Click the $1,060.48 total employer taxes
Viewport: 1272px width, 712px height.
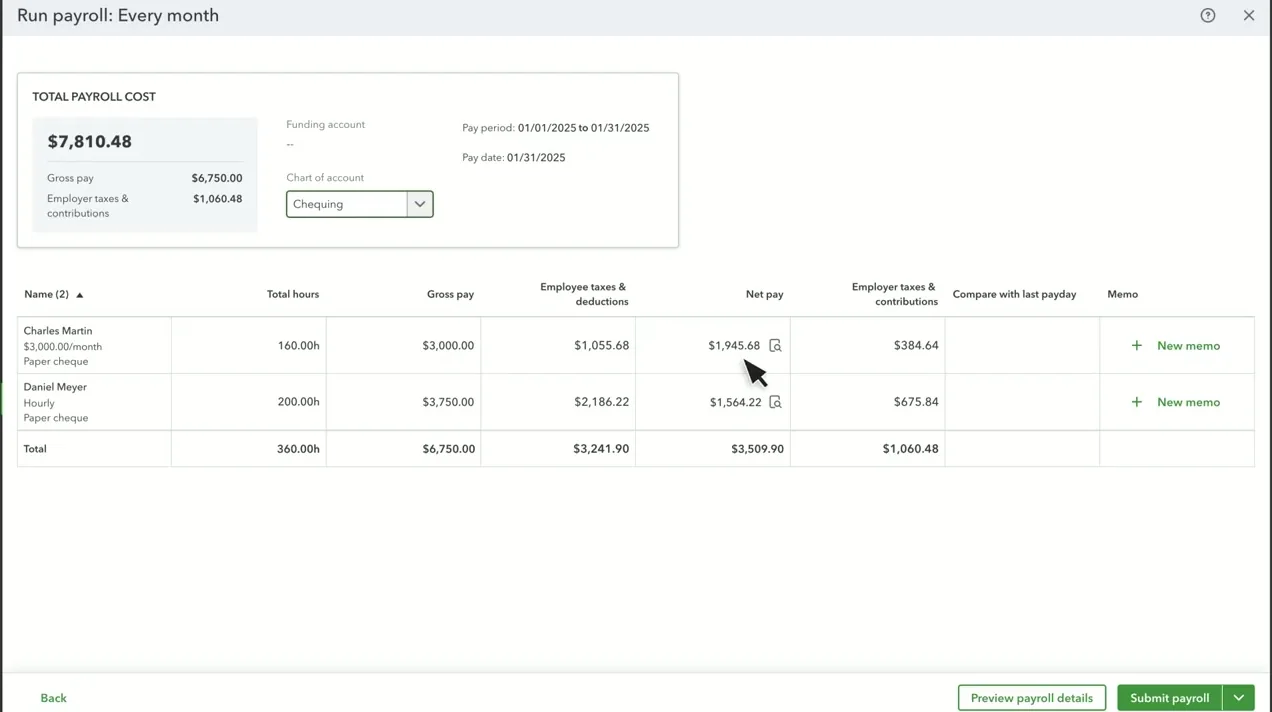click(x=911, y=449)
